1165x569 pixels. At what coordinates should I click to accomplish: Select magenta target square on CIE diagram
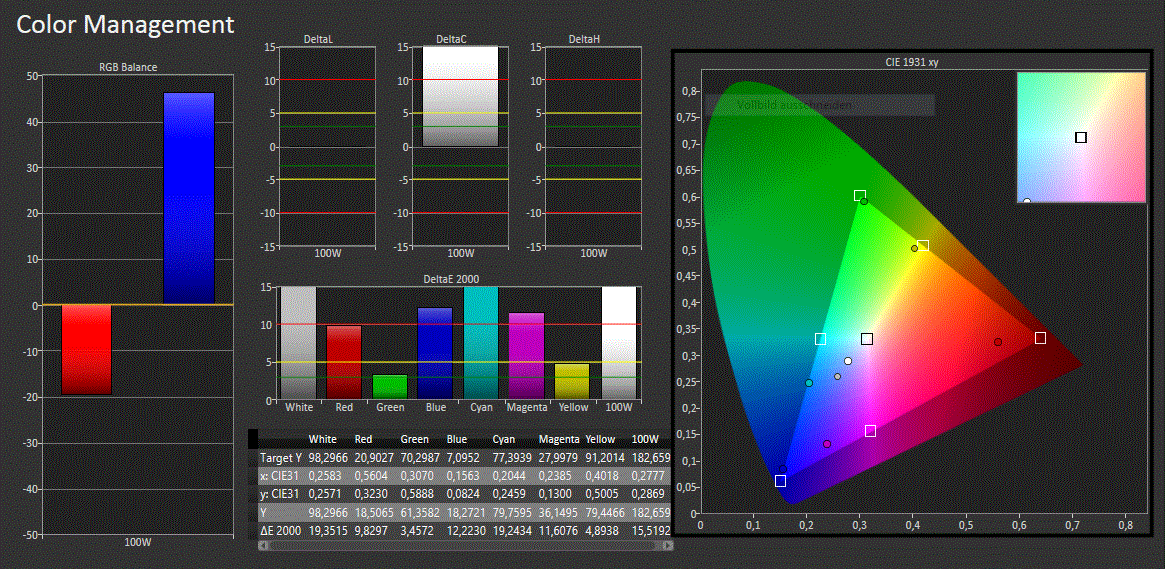tap(871, 431)
